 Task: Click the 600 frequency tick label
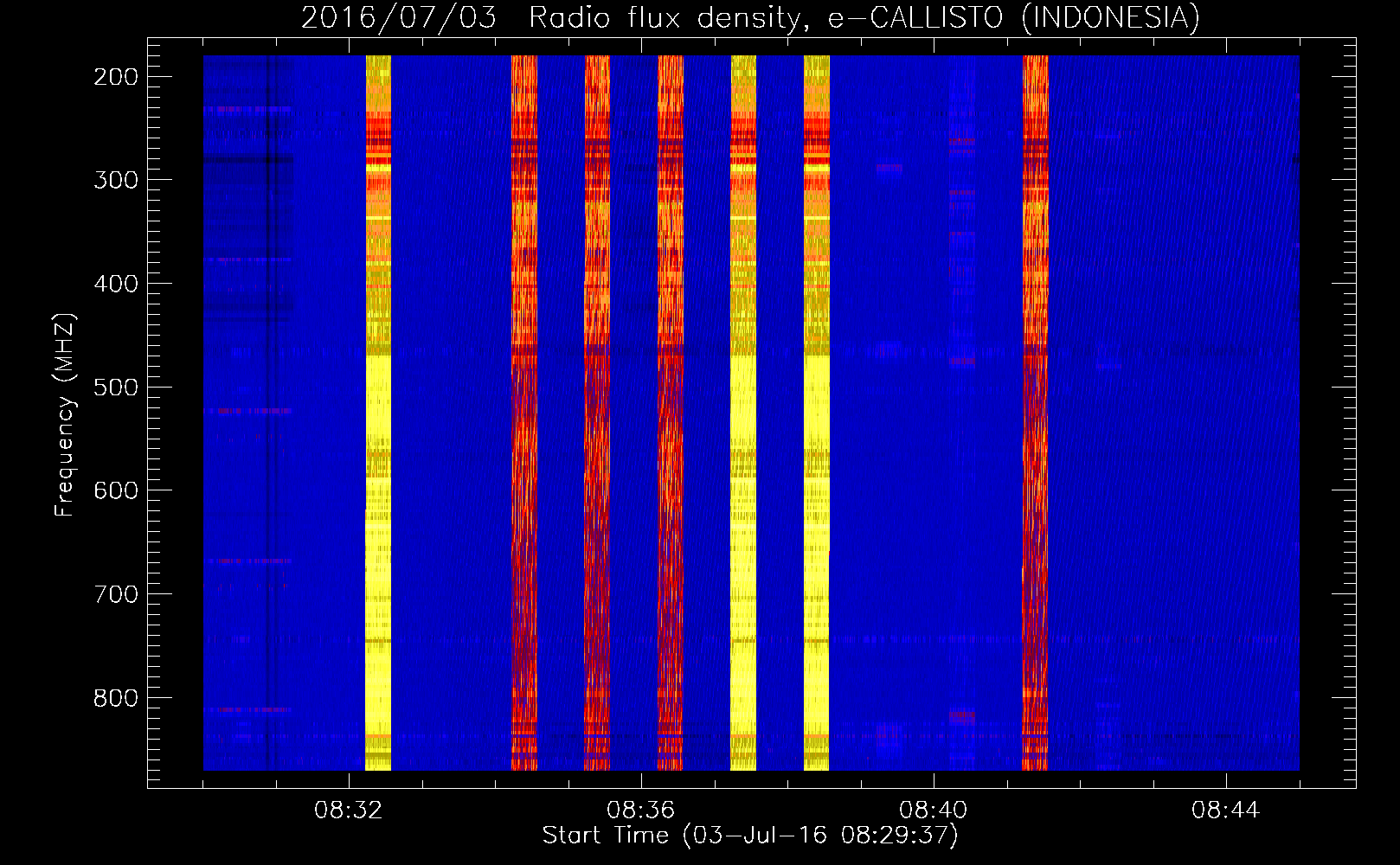tap(116, 490)
